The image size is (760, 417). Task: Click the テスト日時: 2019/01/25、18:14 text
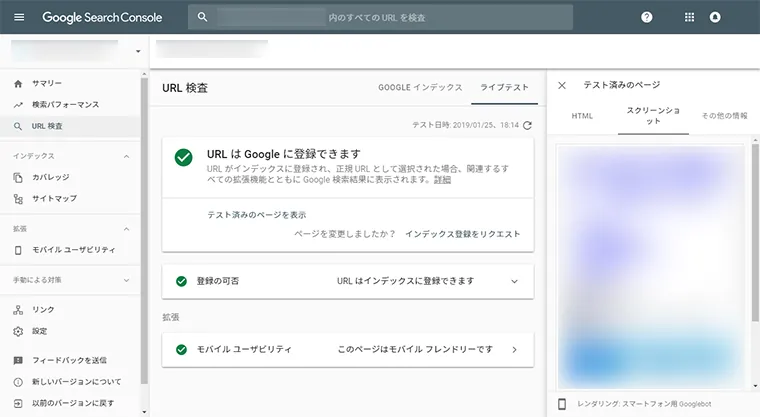point(465,125)
